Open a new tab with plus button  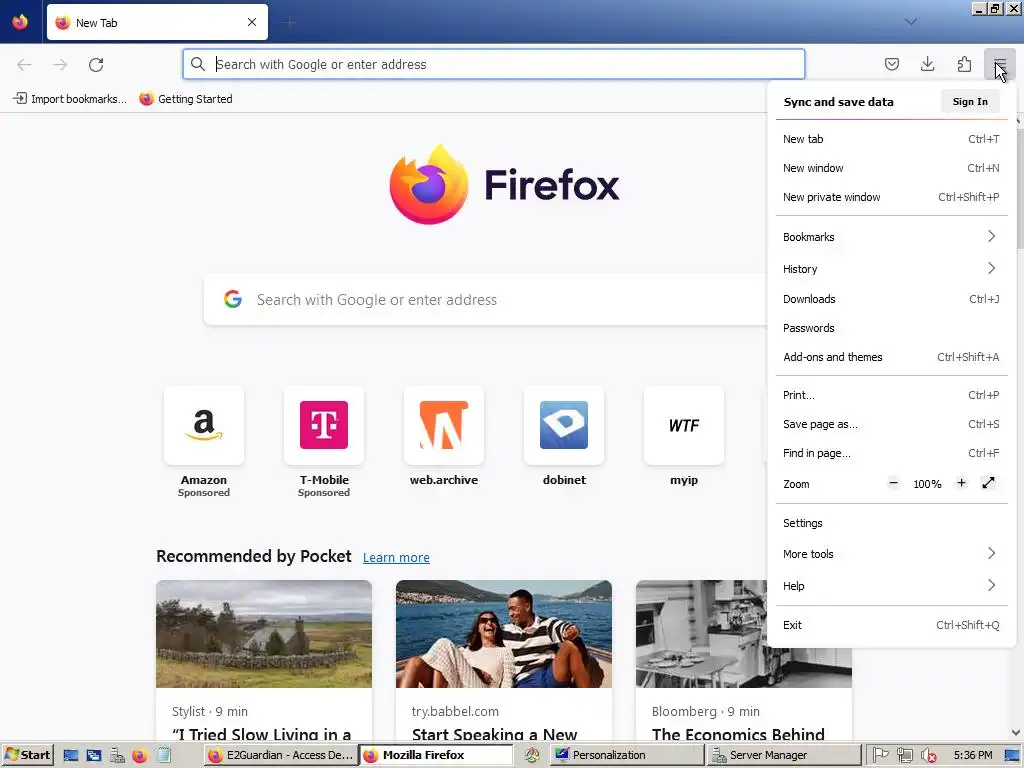point(289,23)
